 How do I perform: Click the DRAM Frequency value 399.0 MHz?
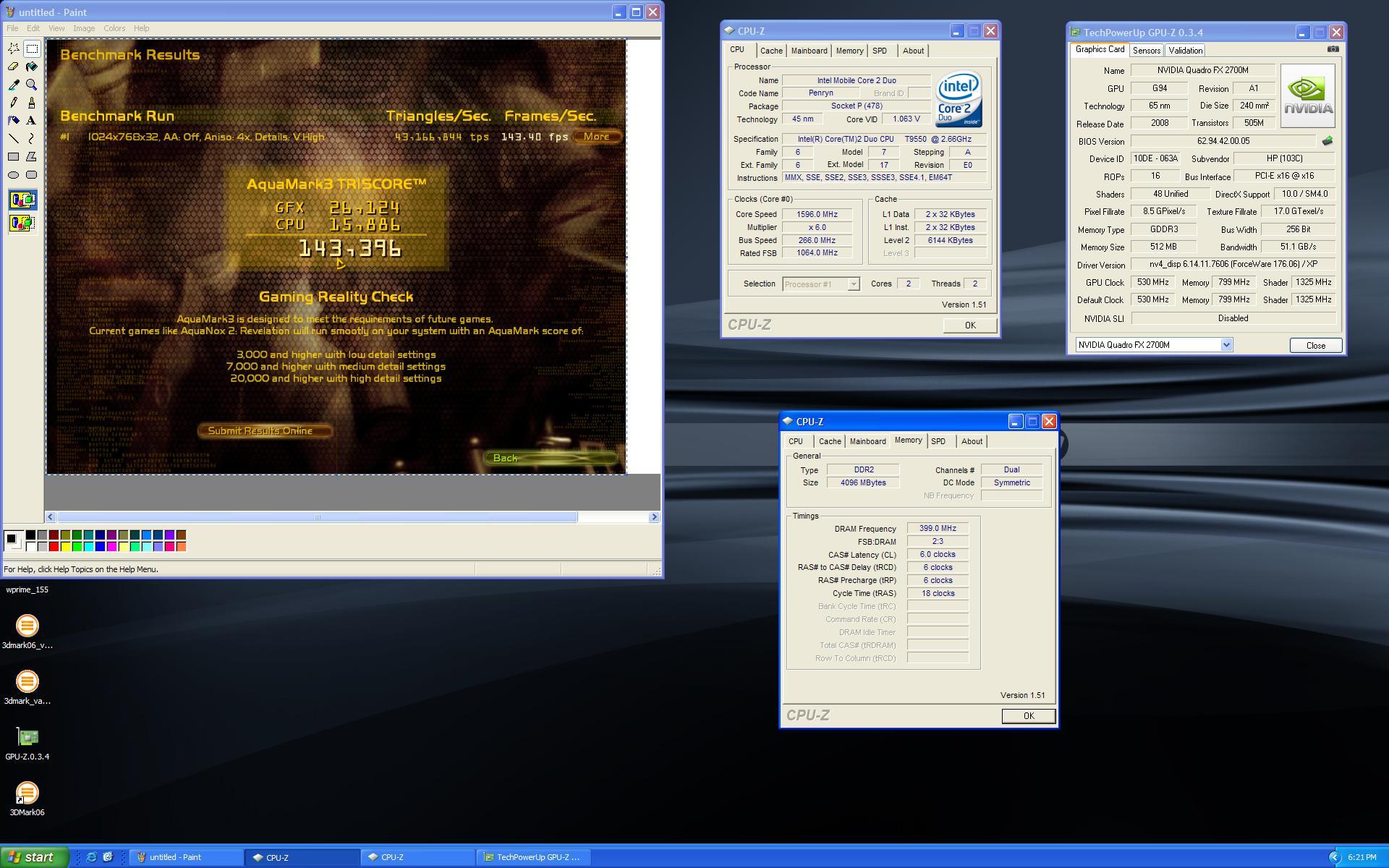point(938,529)
